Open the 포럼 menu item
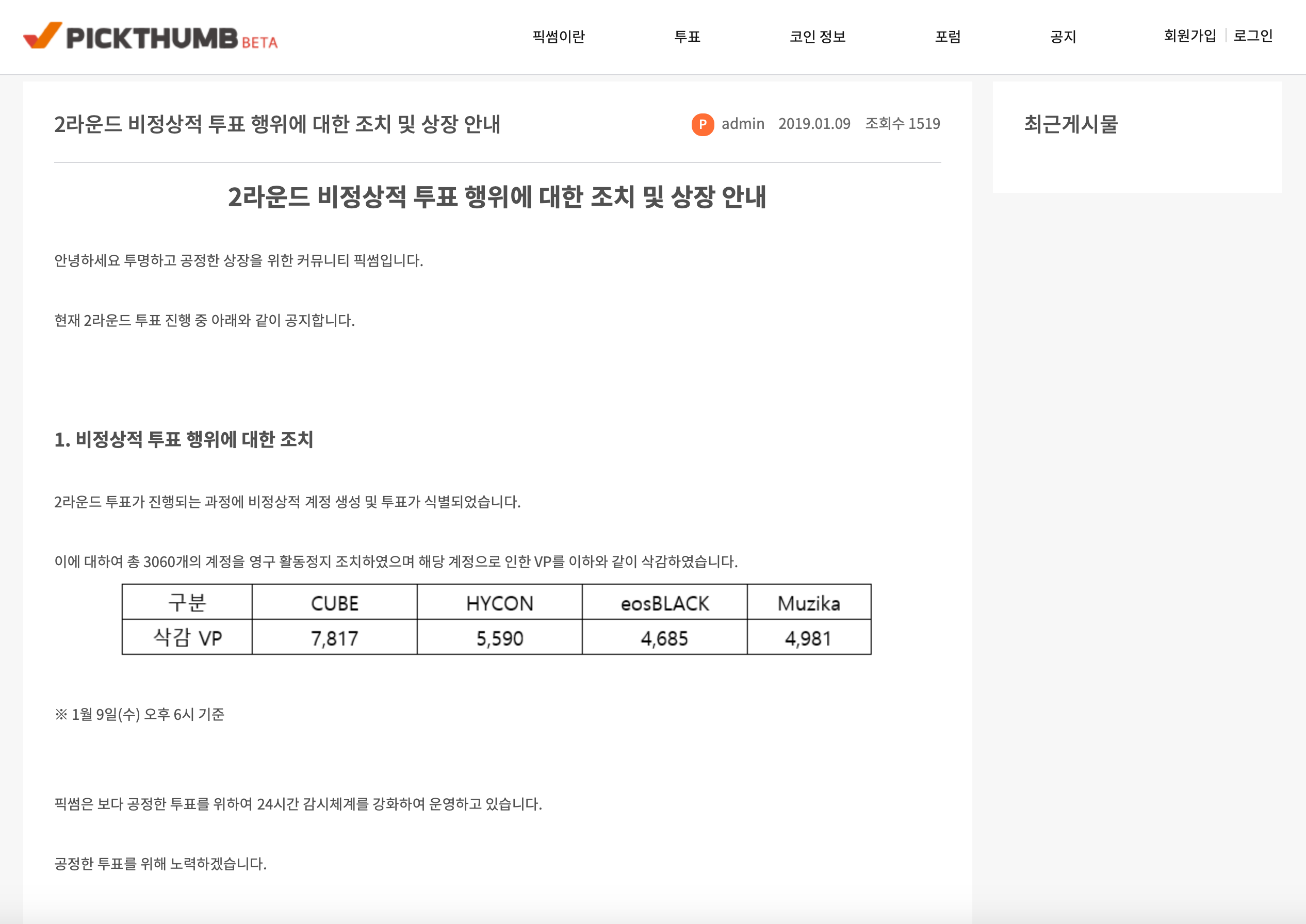This screenshot has width=1306, height=924. click(x=948, y=37)
